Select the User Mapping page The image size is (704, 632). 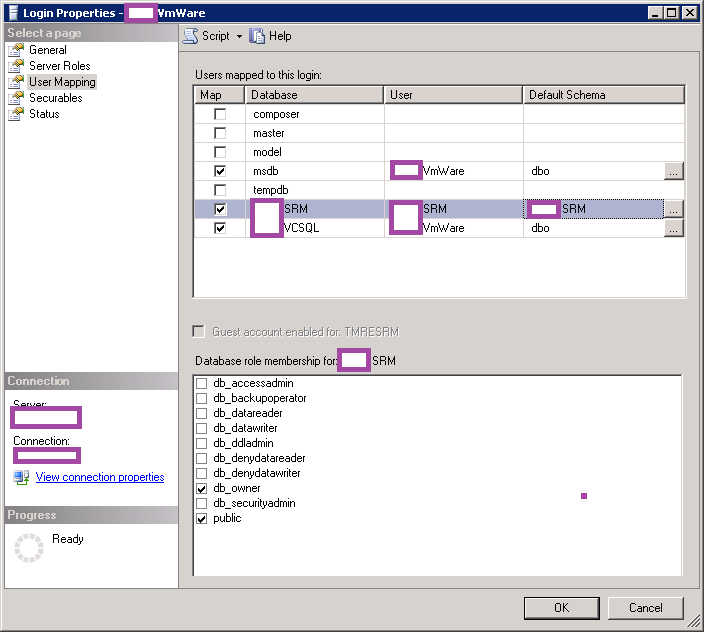[62, 82]
